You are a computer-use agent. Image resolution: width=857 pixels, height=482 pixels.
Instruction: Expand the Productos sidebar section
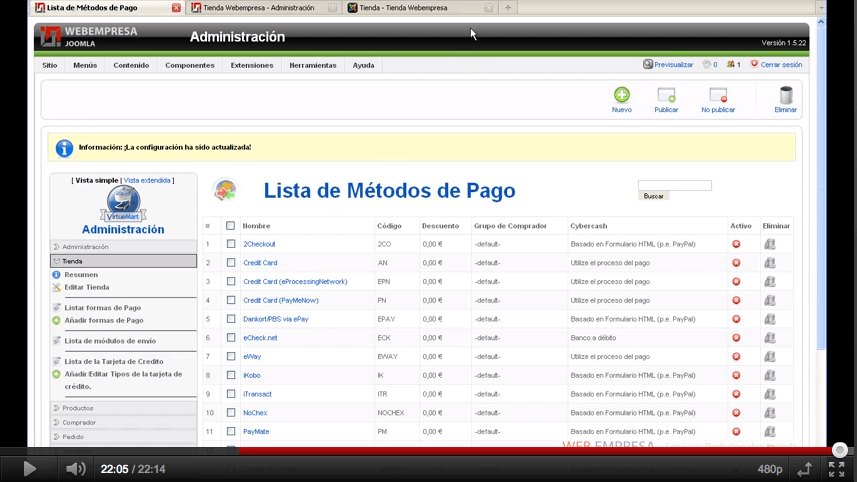click(x=124, y=408)
